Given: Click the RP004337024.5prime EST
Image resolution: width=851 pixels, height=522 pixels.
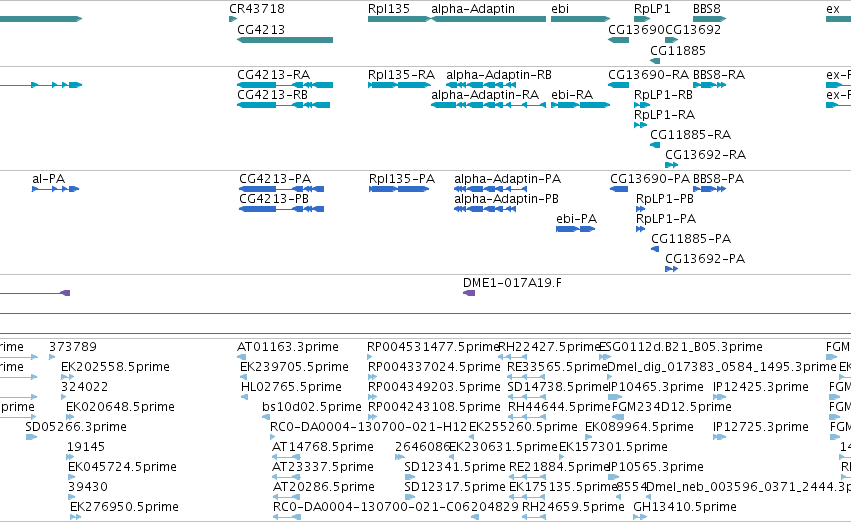Looking at the screenshot, I should click(x=372, y=377).
